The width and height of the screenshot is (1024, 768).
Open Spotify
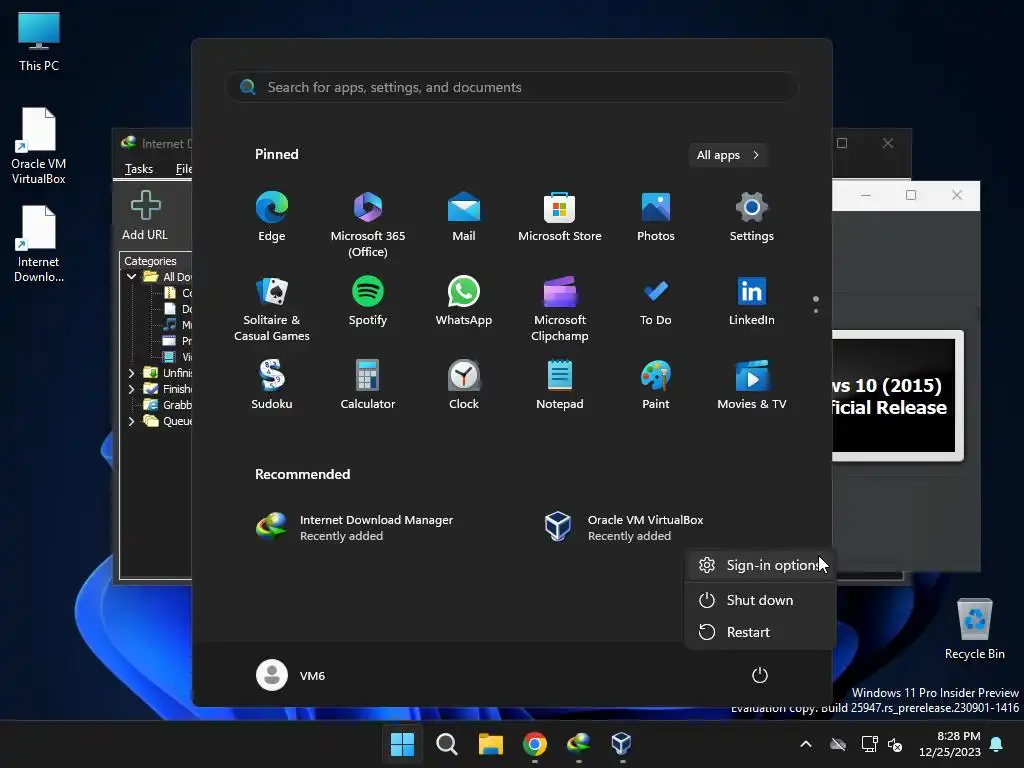[368, 301]
